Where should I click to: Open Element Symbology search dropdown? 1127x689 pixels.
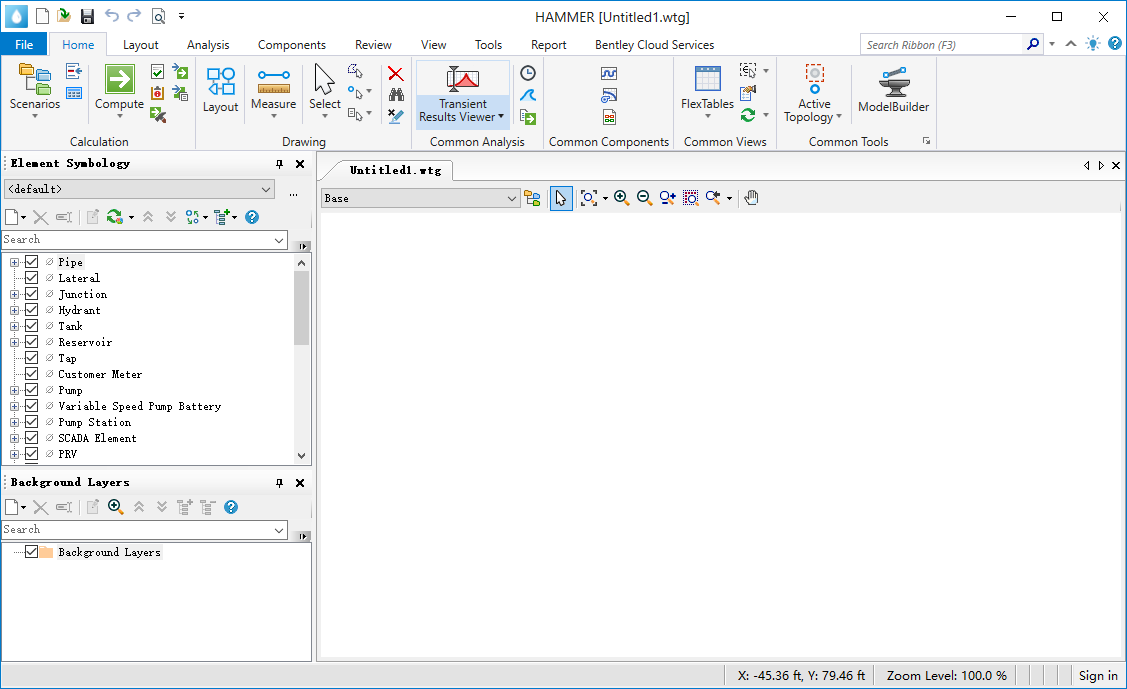coord(279,240)
